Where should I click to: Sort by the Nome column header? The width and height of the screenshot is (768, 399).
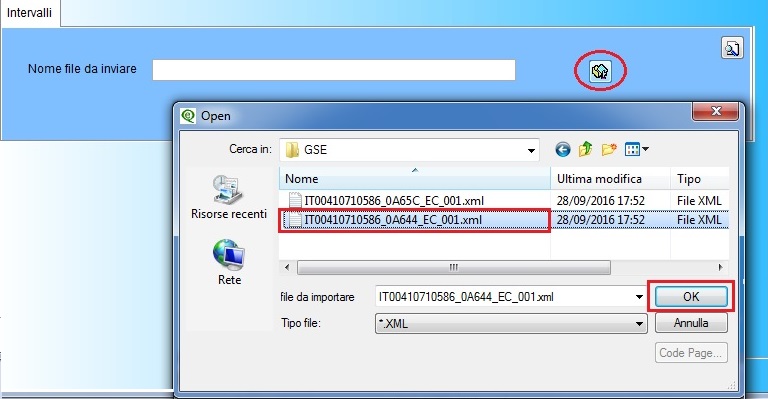[415, 179]
